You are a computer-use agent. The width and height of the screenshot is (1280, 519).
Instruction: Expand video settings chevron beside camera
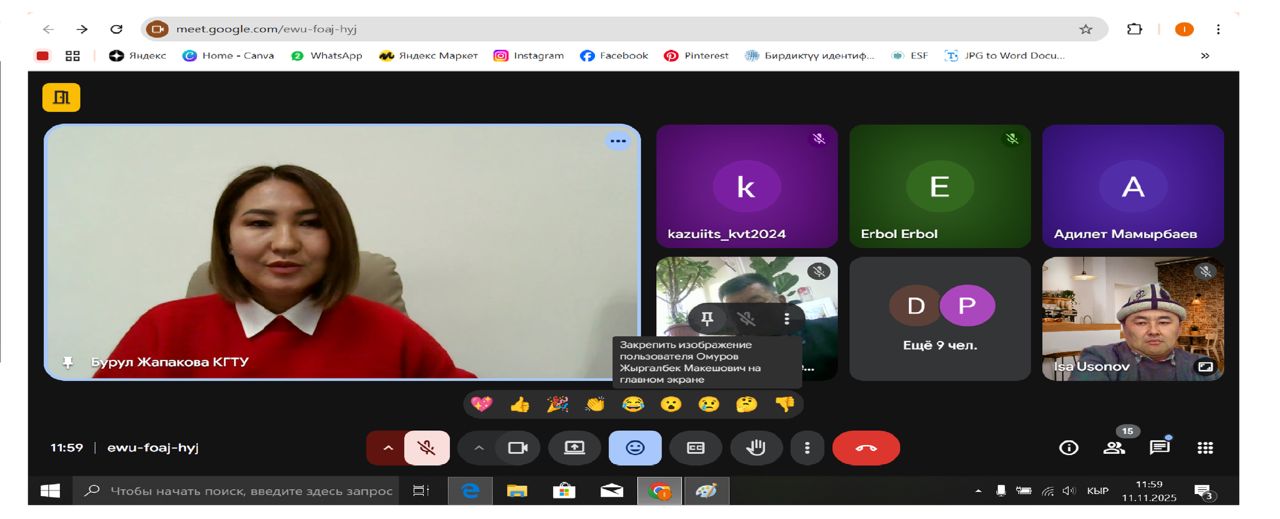click(x=478, y=448)
